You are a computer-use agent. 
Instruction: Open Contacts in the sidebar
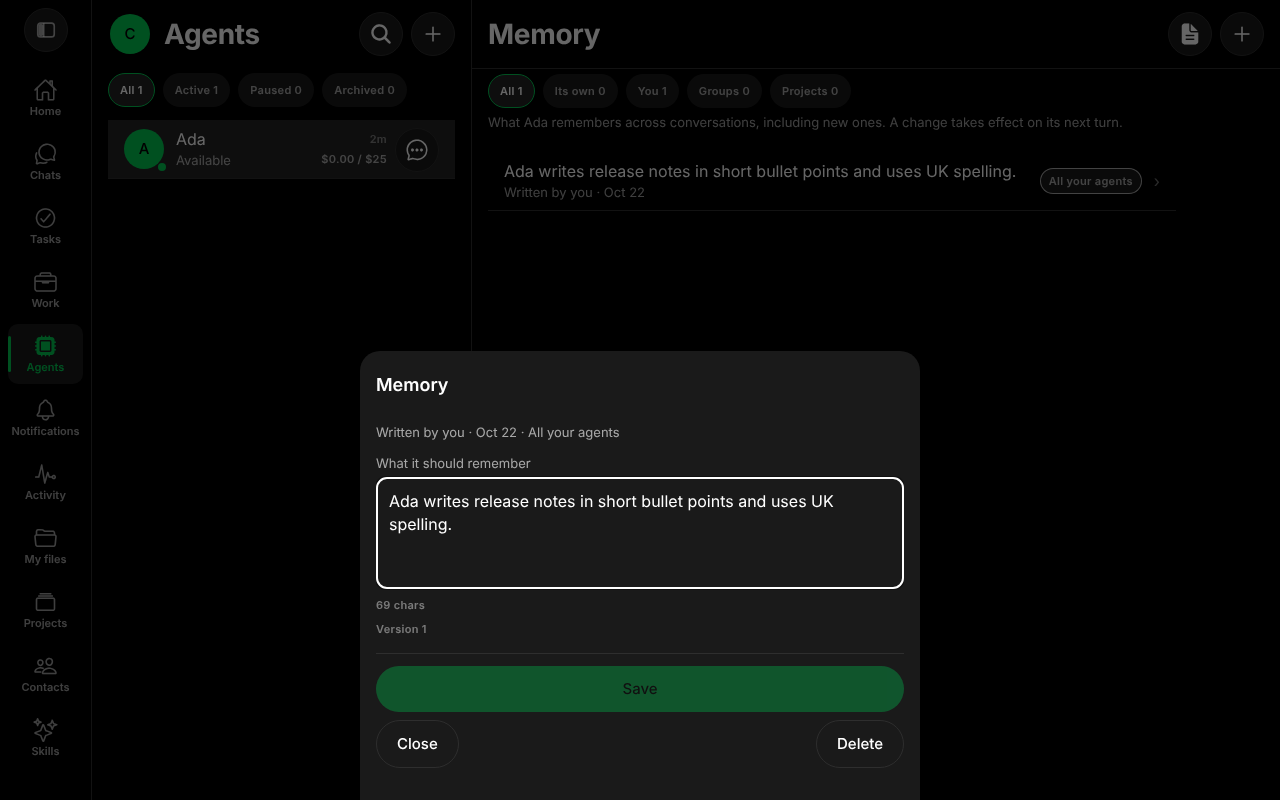coord(45,674)
